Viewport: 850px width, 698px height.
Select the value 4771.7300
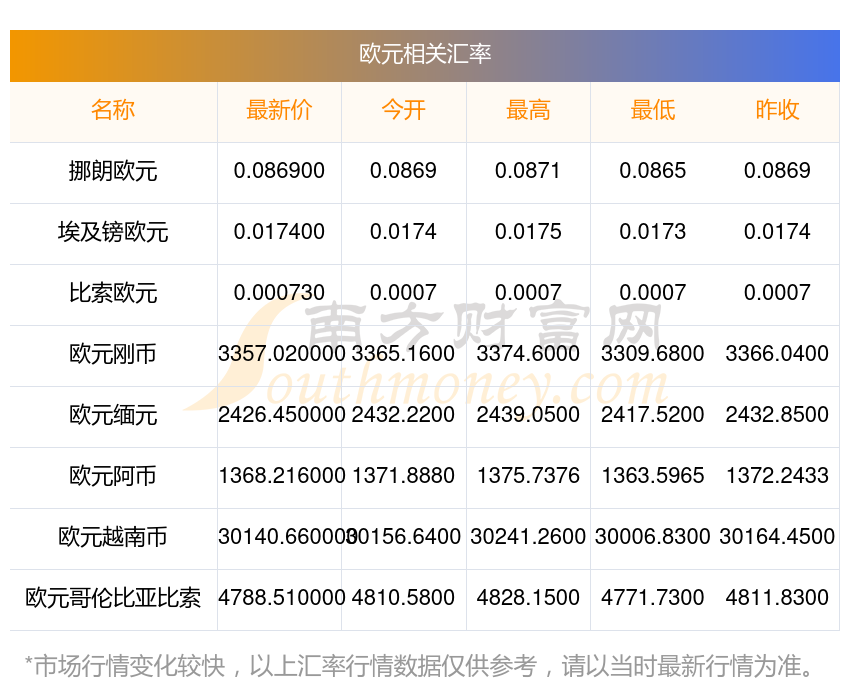click(653, 598)
